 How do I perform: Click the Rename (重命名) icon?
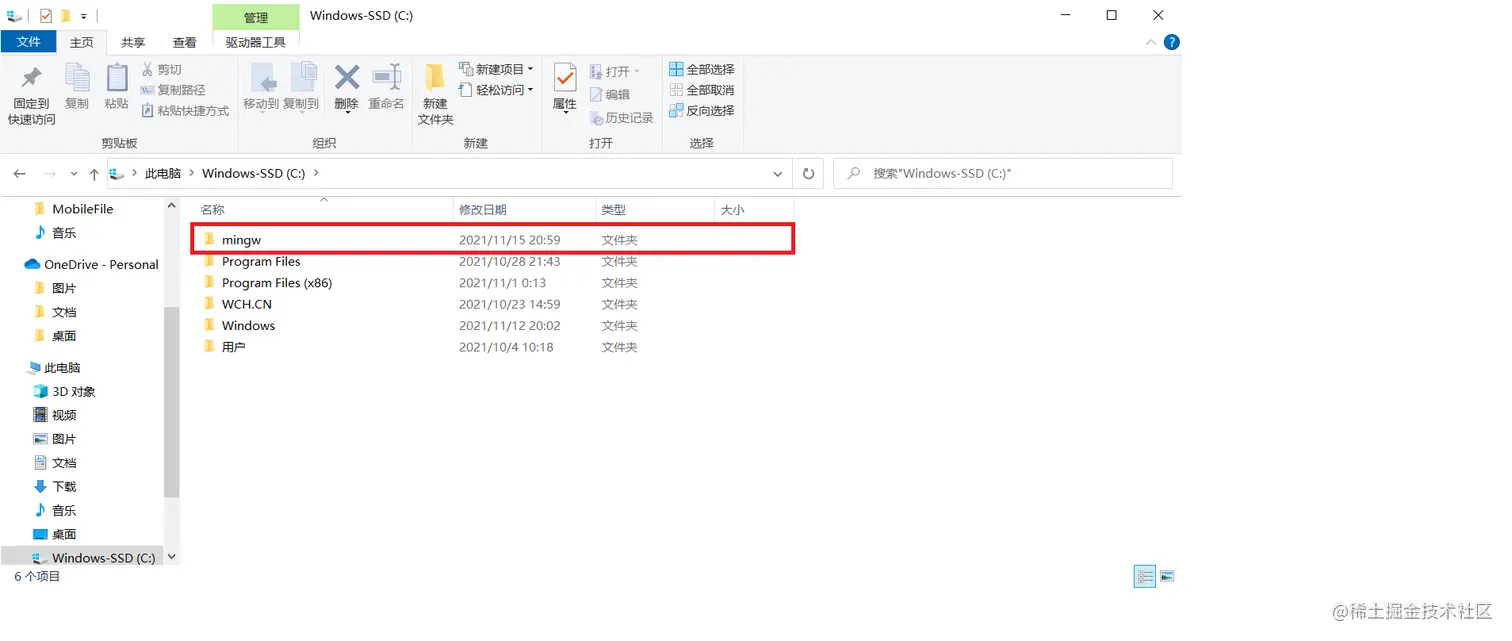click(x=387, y=88)
